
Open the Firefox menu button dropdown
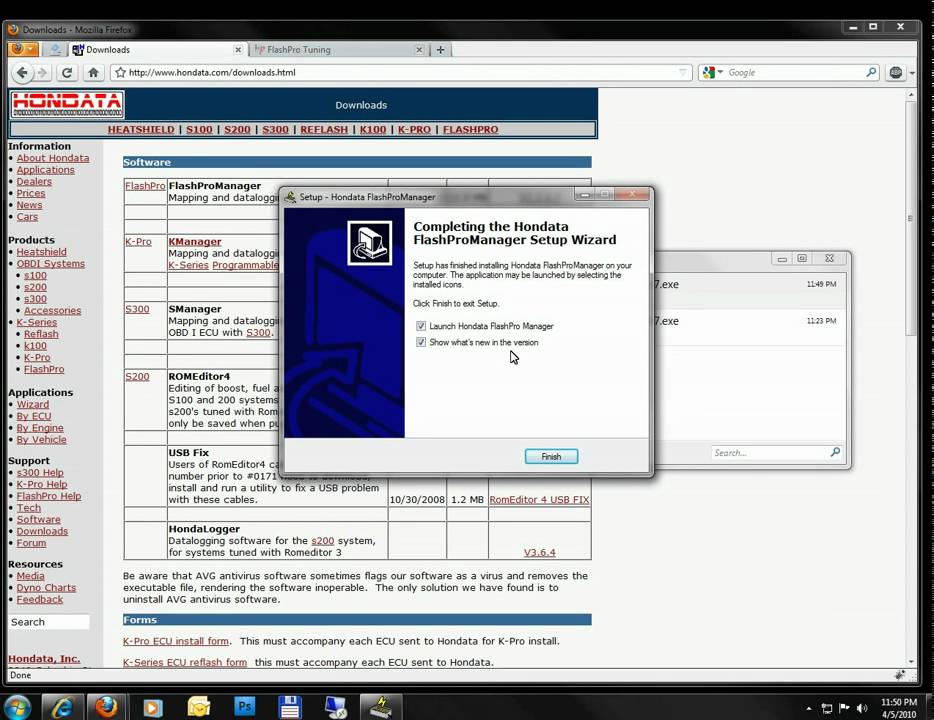click(x=24, y=49)
